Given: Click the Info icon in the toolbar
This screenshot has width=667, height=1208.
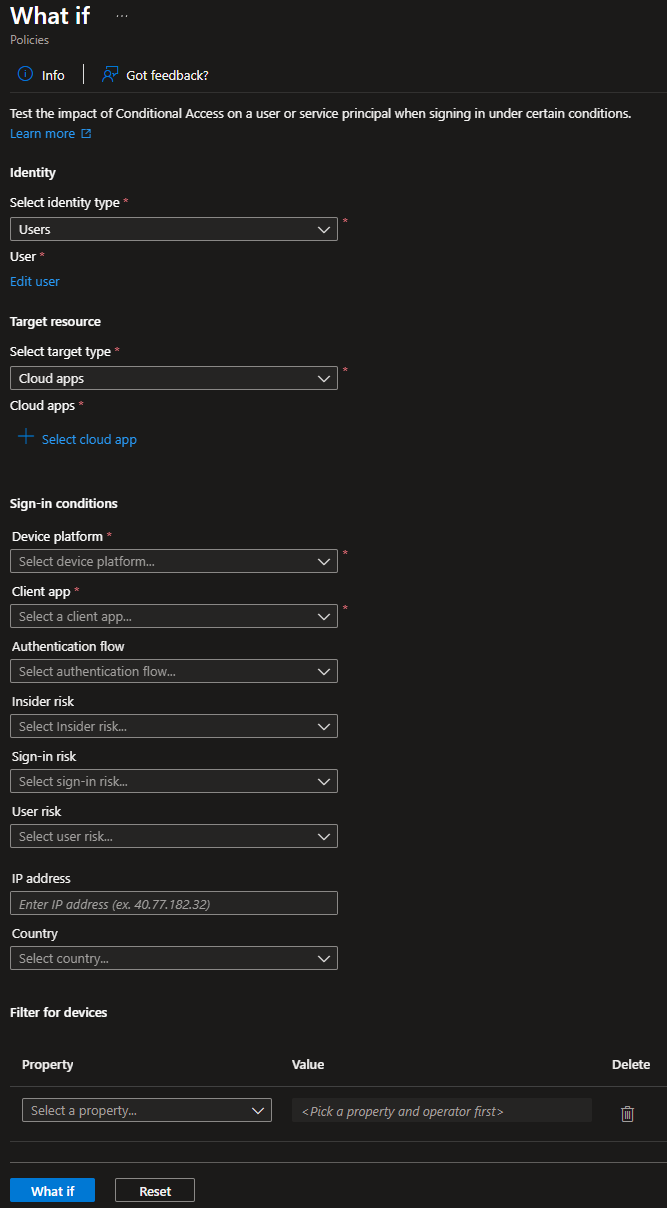Looking at the screenshot, I should tap(26, 75).
